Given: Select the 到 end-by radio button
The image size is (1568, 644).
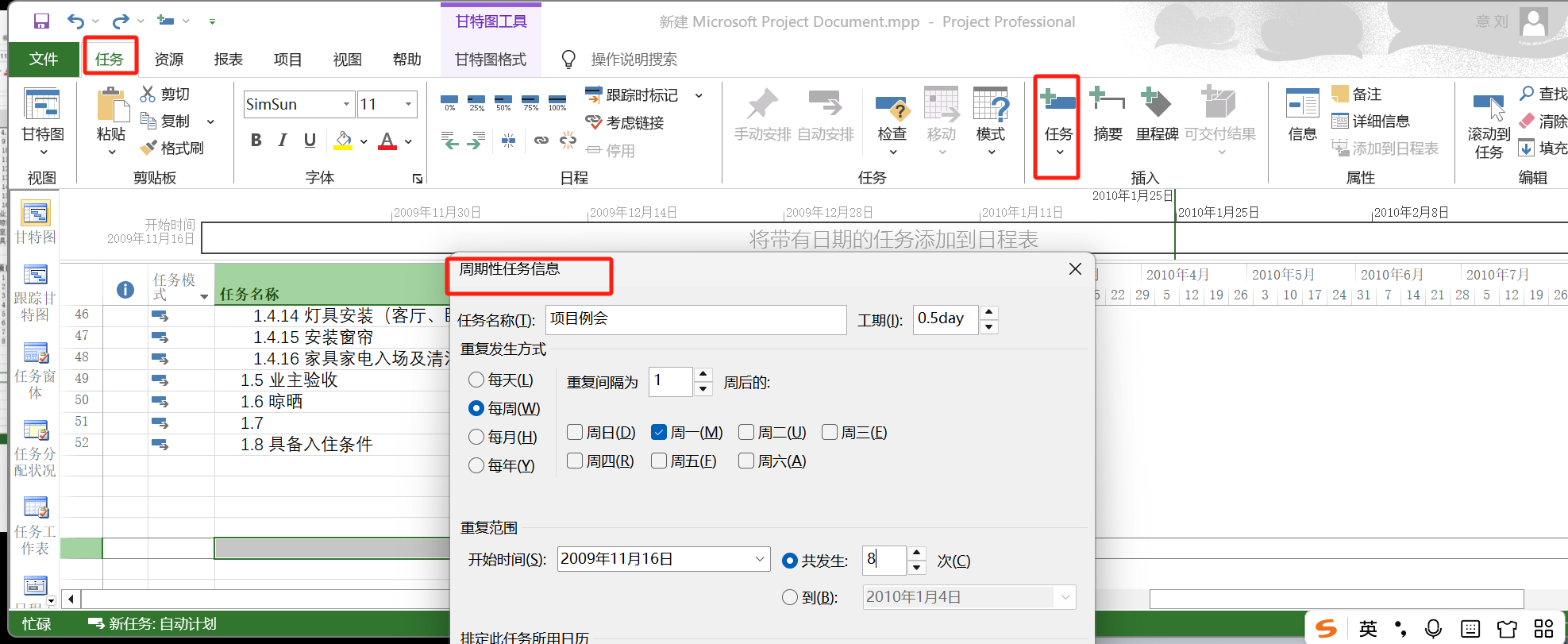Looking at the screenshot, I should point(790,597).
